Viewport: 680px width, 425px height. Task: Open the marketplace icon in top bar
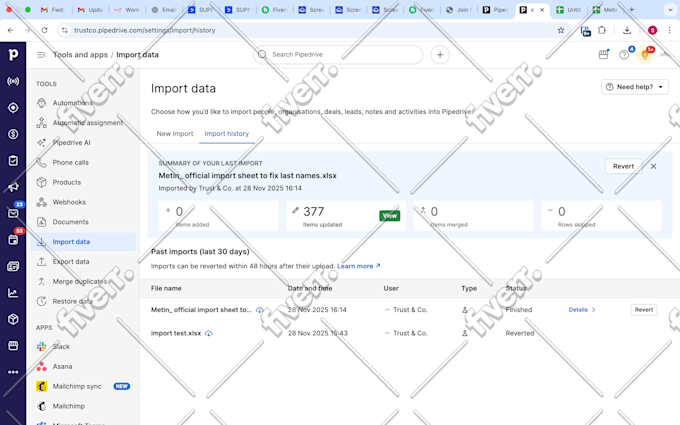[x=604, y=55]
